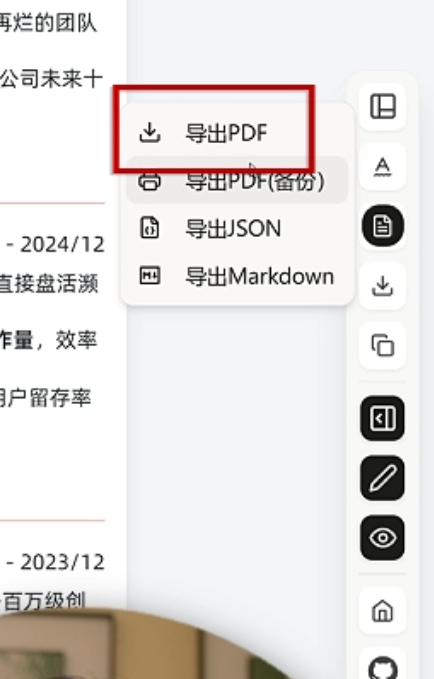Viewport: 434px width, 679px height.
Task: Select the black document page icon
Action: 383,226
